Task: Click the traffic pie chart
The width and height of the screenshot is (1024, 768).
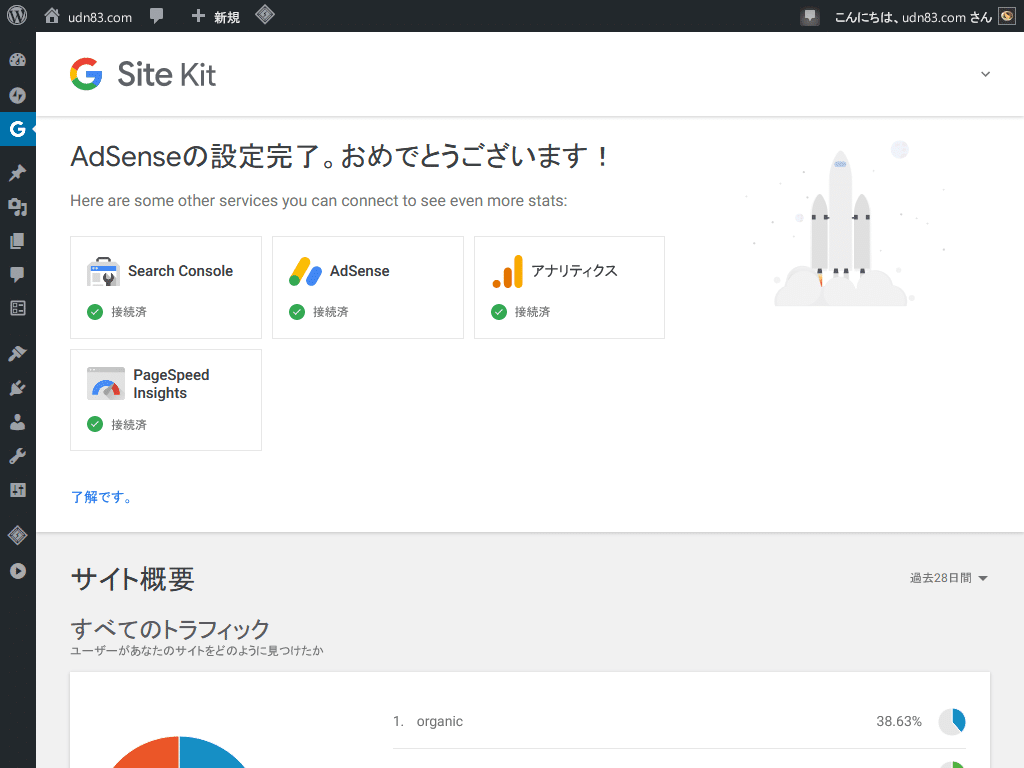Action: pos(179,752)
